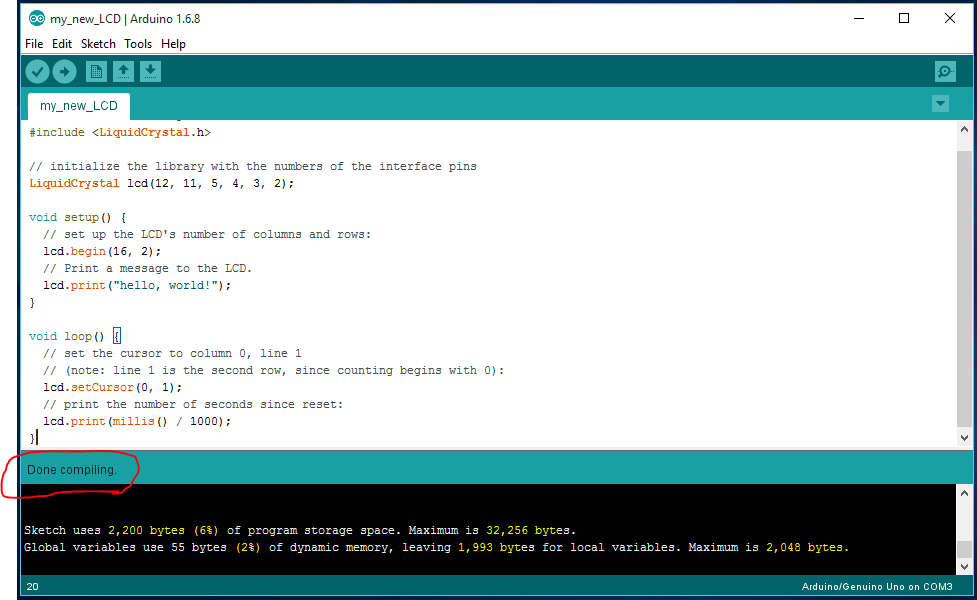Click the editor scrollbar up arrow
977x600 pixels.
(x=964, y=128)
